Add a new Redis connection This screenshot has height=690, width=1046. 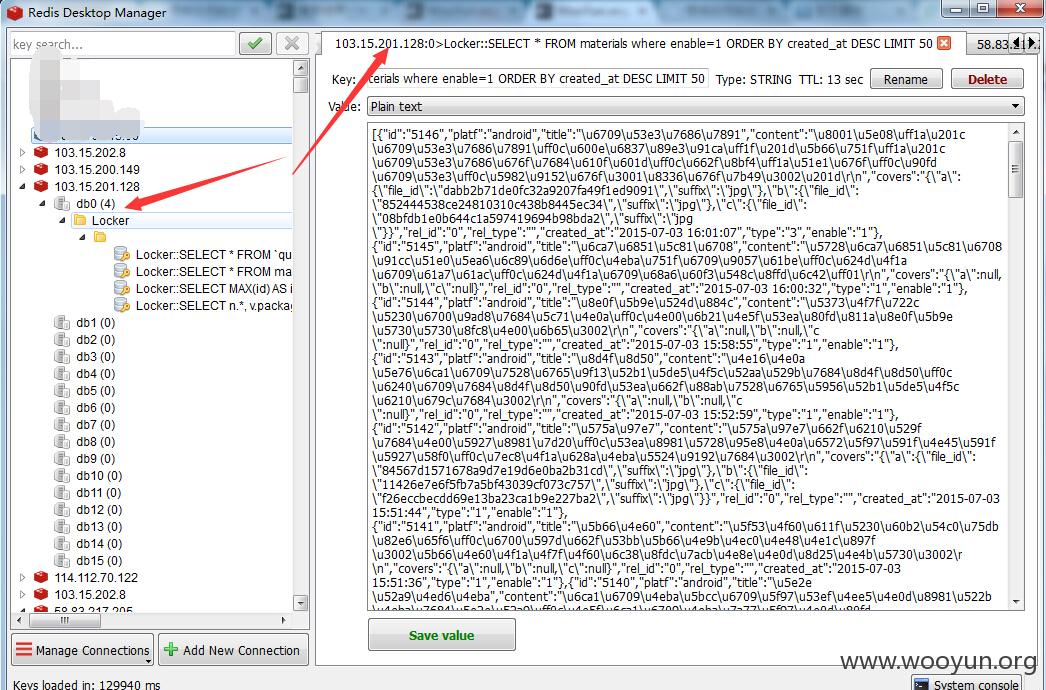click(233, 650)
